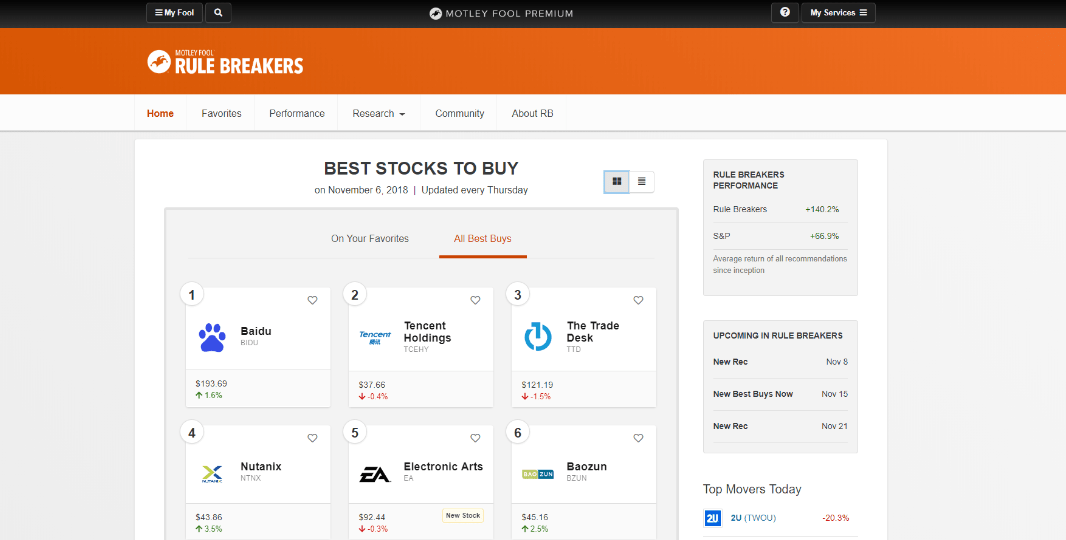Open the Tencent Holdings stock link
Viewport: 1066px width, 540px height.
tap(427, 332)
